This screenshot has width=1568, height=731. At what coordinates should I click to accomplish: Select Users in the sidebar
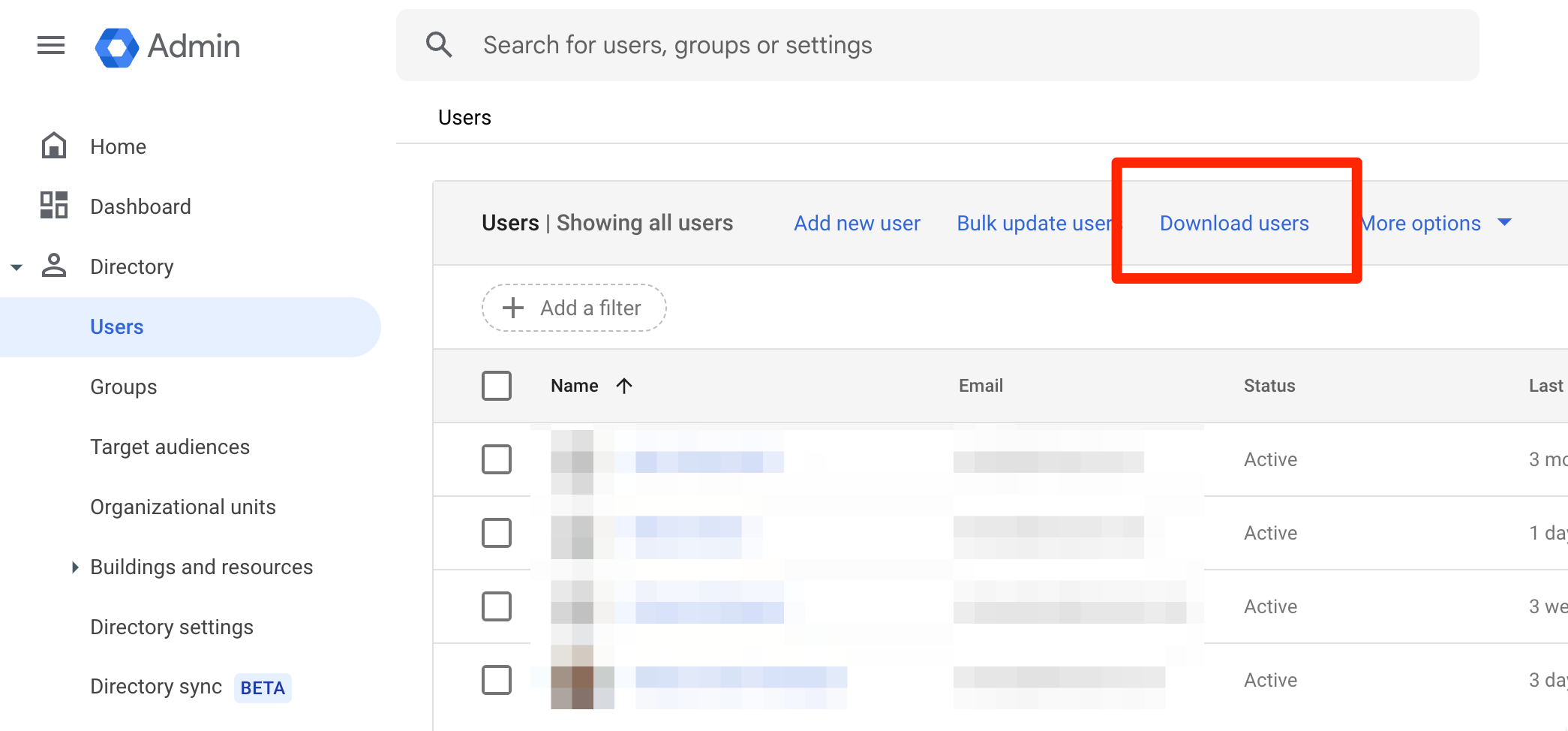[191, 327]
